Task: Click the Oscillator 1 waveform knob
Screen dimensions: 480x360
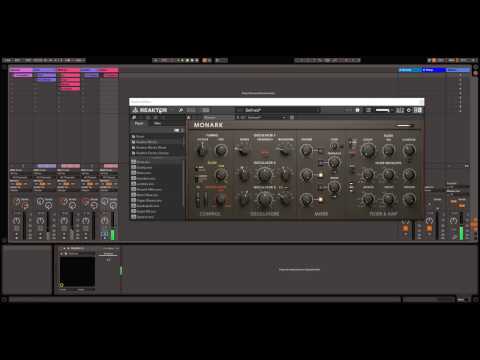Action: pos(284,150)
